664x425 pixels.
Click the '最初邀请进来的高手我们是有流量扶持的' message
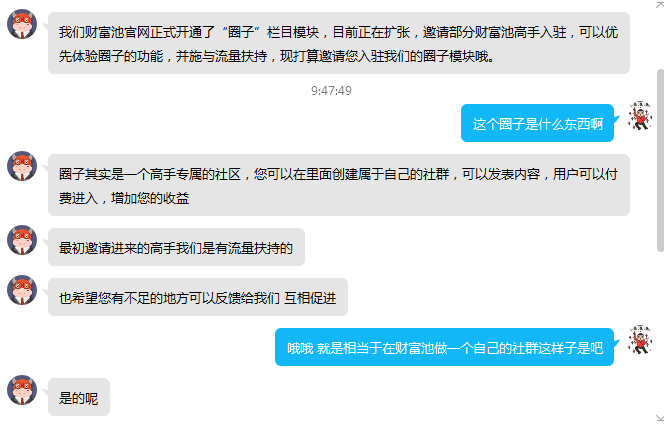tap(176, 247)
